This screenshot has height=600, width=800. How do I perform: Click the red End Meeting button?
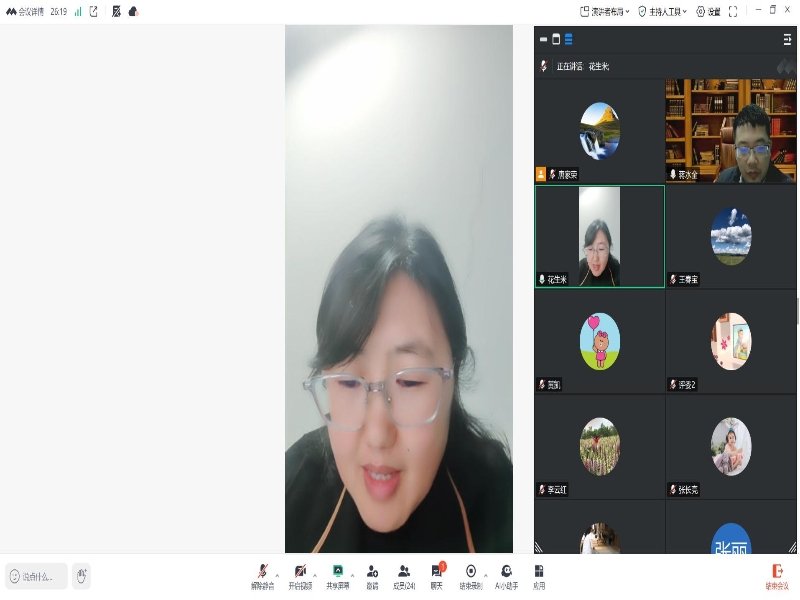coord(776,575)
